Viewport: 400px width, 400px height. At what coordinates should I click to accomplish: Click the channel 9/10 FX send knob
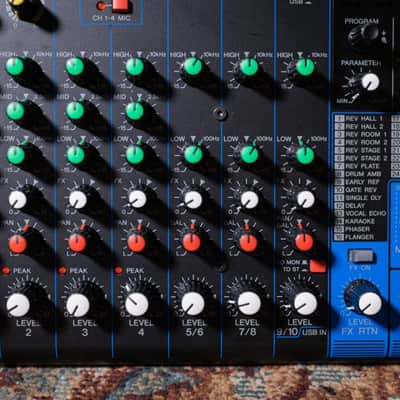coord(306,199)
